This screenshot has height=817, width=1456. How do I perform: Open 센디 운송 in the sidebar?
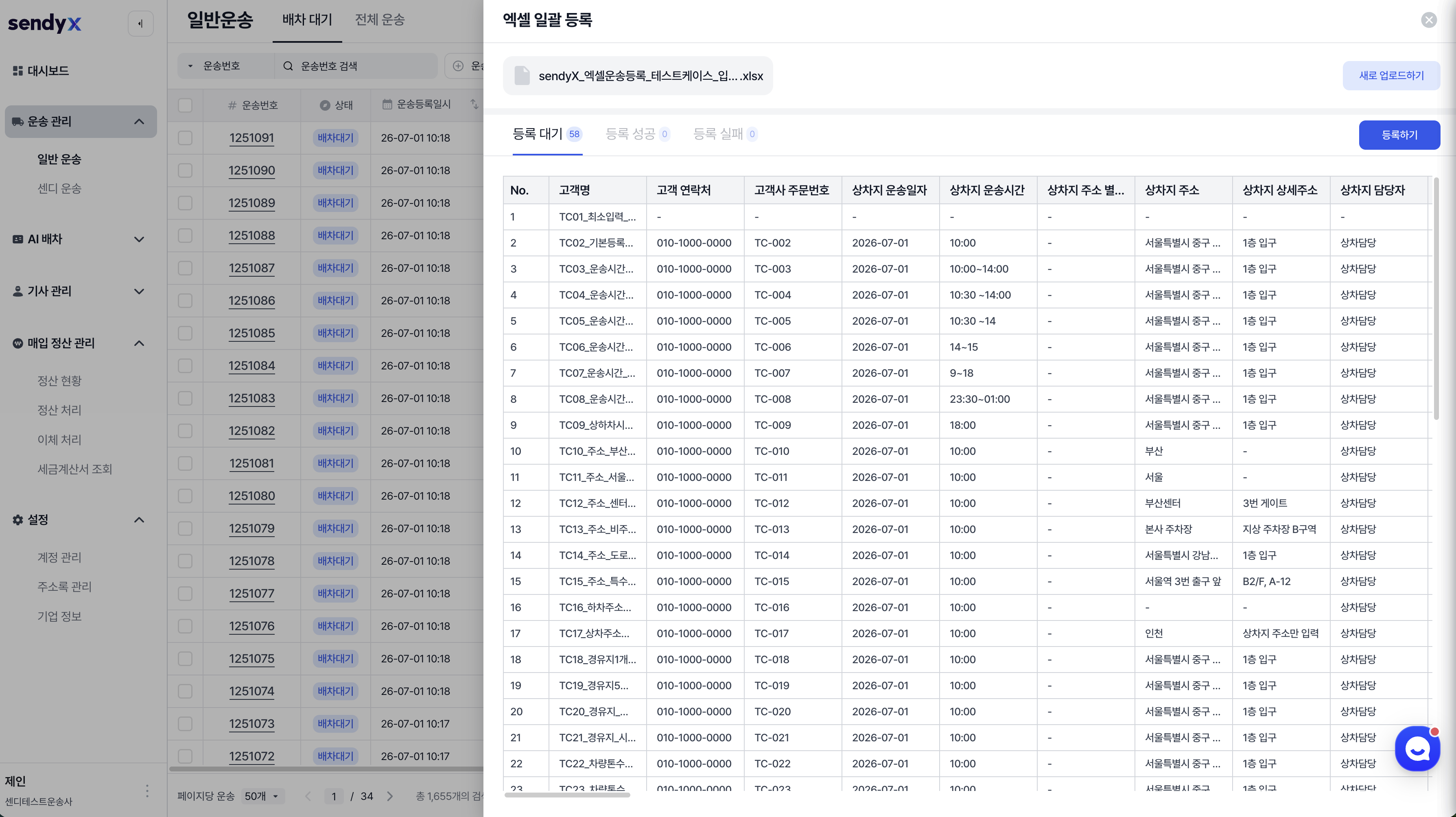tap(59, 189)
